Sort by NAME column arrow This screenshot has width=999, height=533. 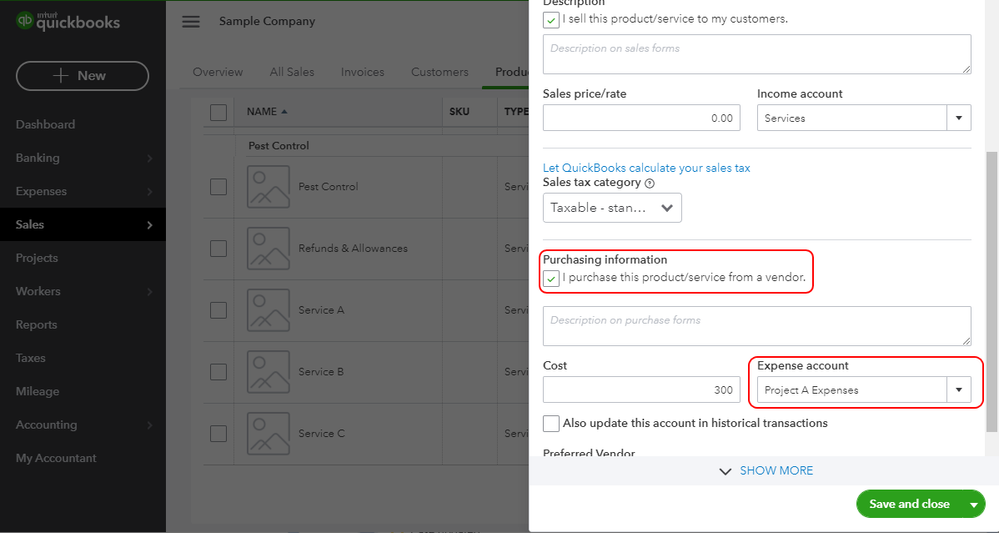pyautogui.click(x=284, y=111)
